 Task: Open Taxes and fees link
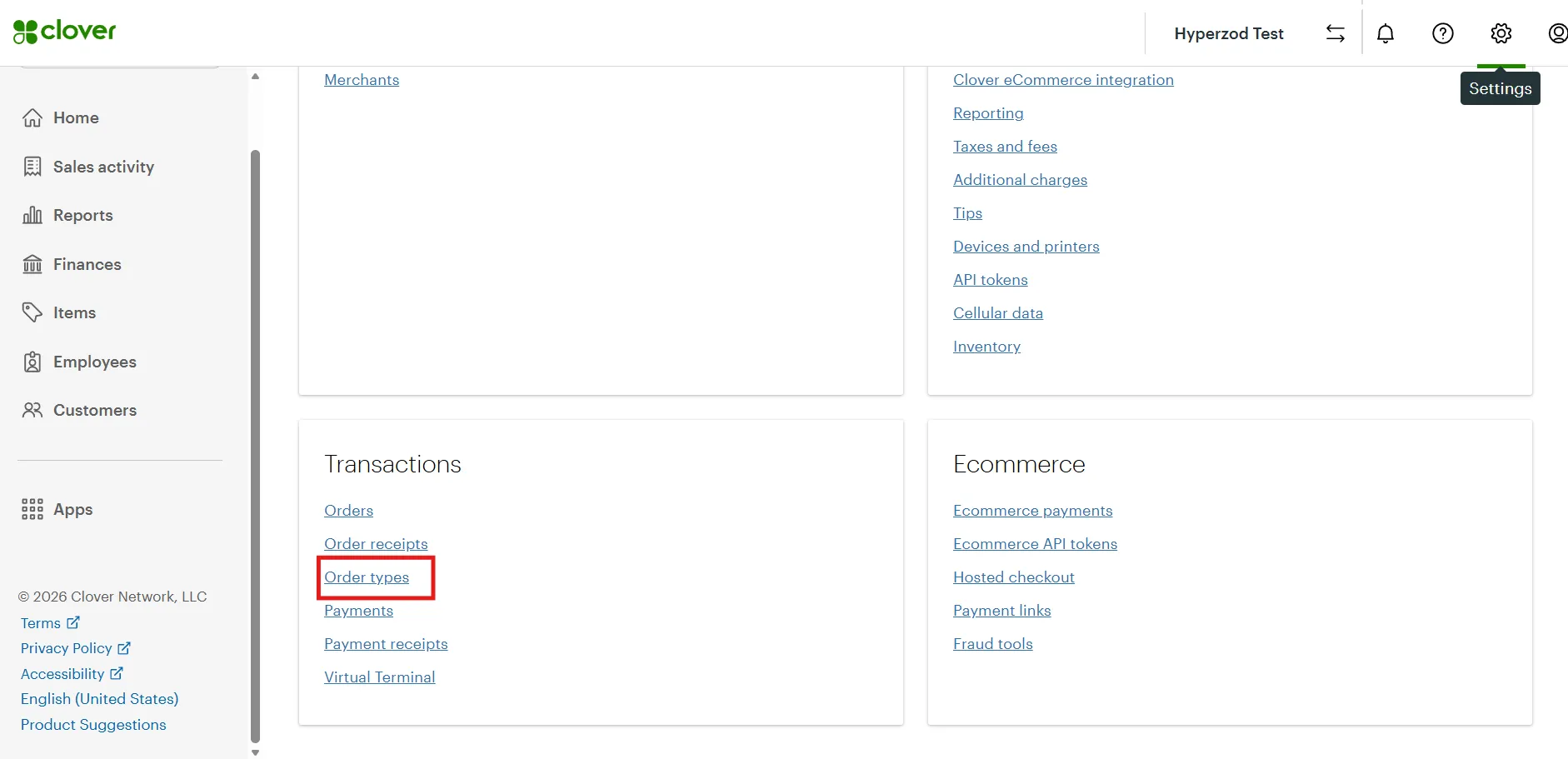[x=1005, y=147]
